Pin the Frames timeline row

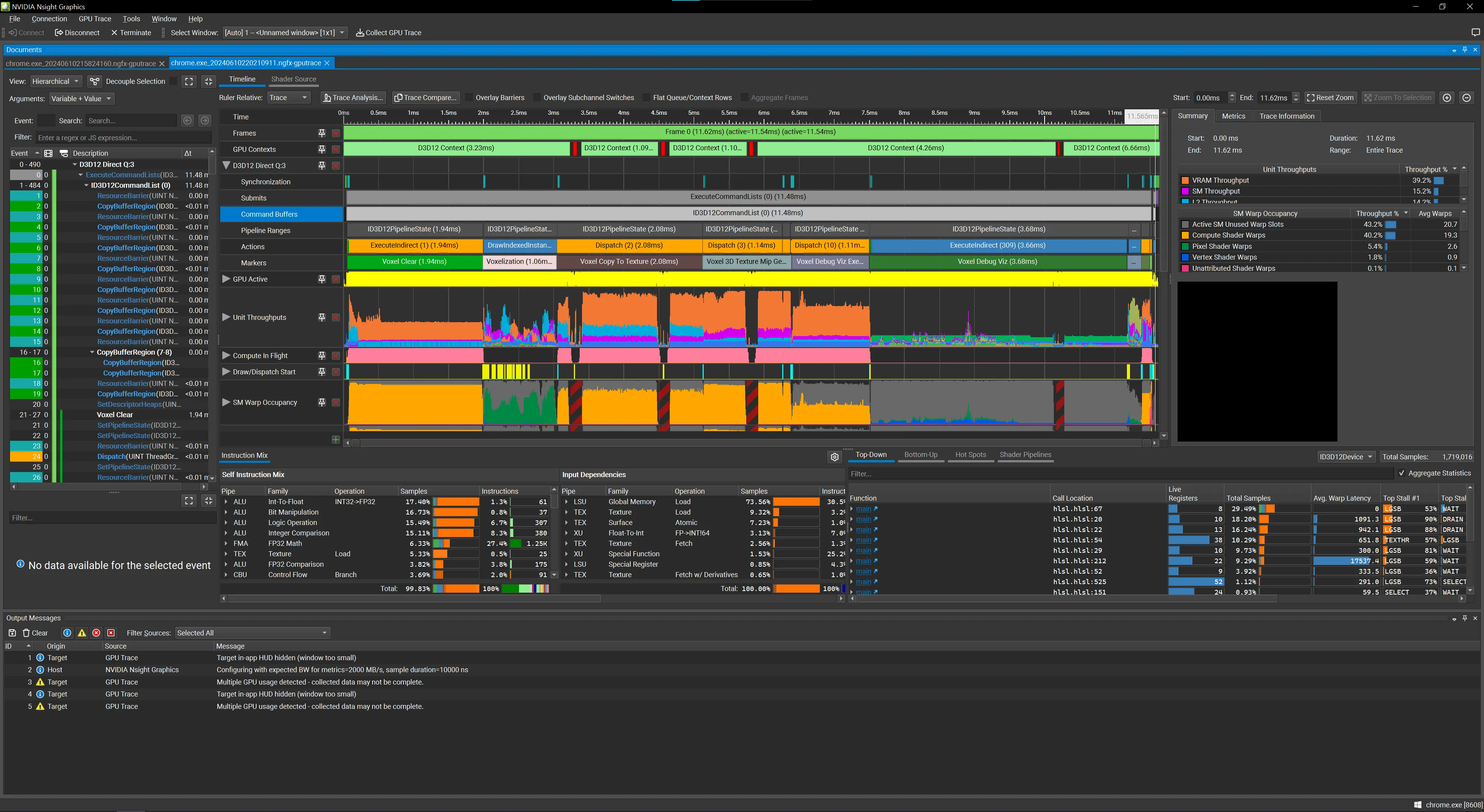point(322,133)
